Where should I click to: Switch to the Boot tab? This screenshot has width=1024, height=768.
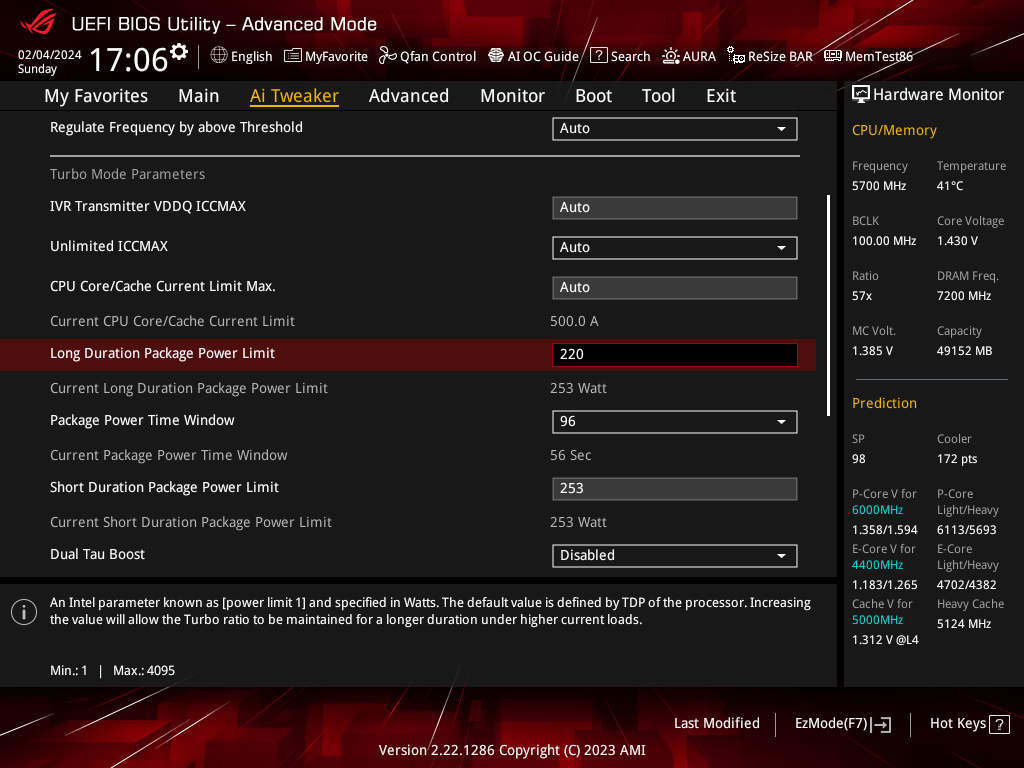point(594,96)
